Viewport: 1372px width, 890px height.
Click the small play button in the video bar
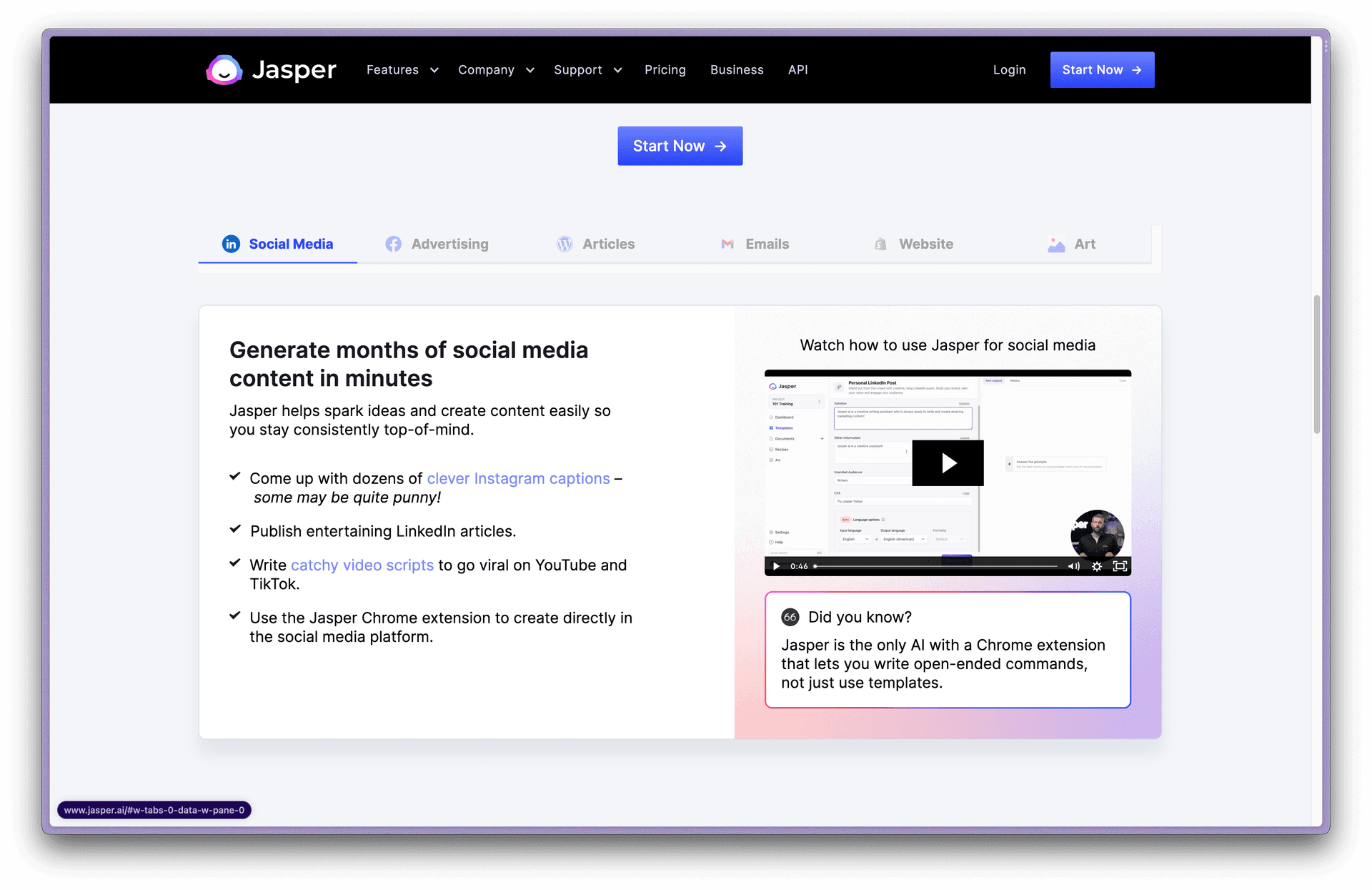776,566
